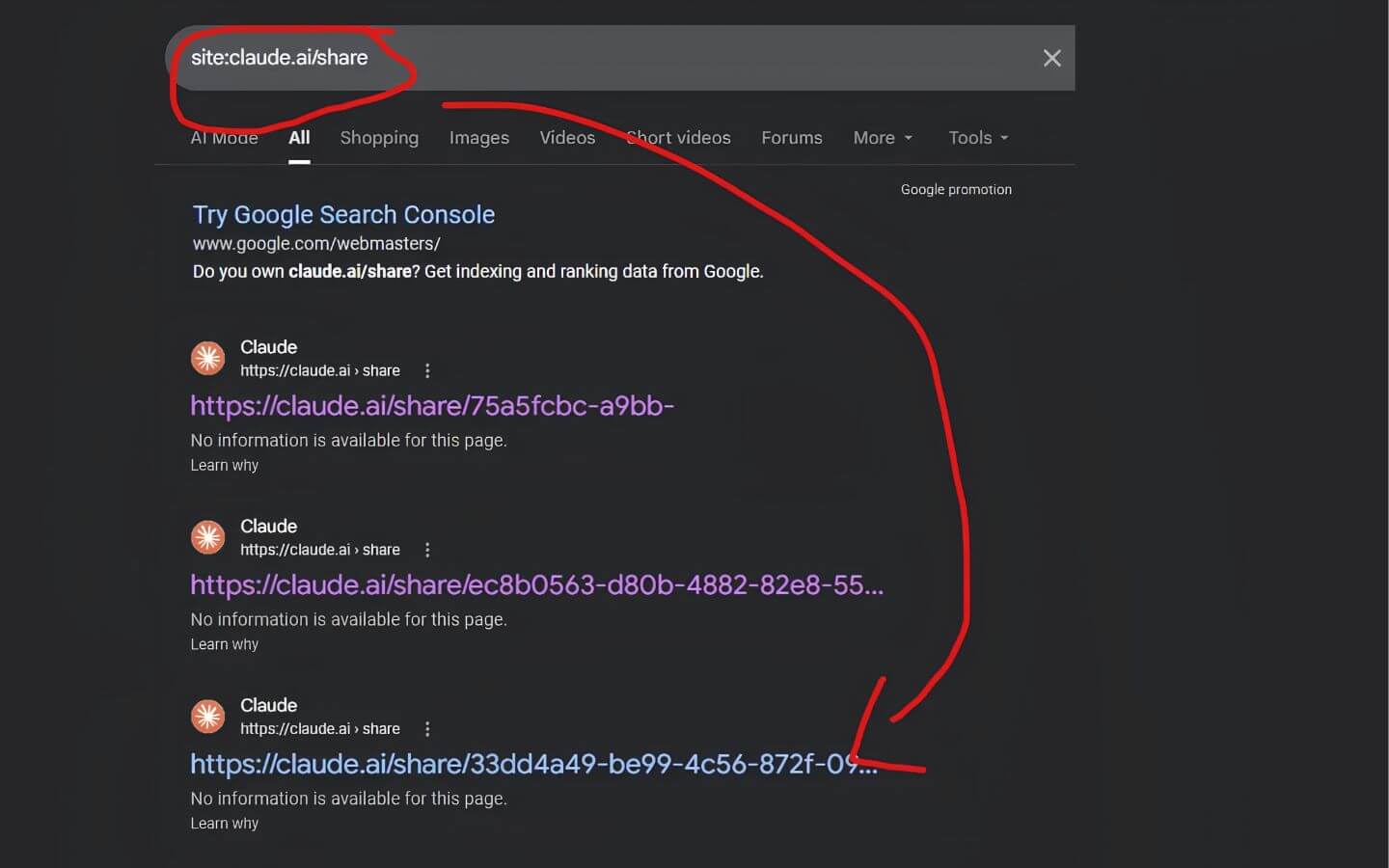Click the Claude site name above the ec8b0563 result
The width and height of the screenshot is (1389, 868).
point(268,527)
